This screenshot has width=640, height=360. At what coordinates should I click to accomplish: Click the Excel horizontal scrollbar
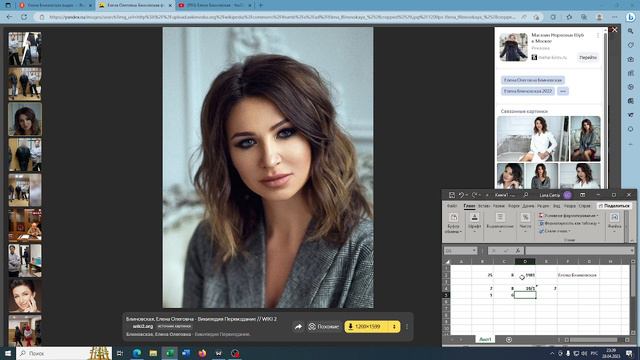tap(593, 340)
